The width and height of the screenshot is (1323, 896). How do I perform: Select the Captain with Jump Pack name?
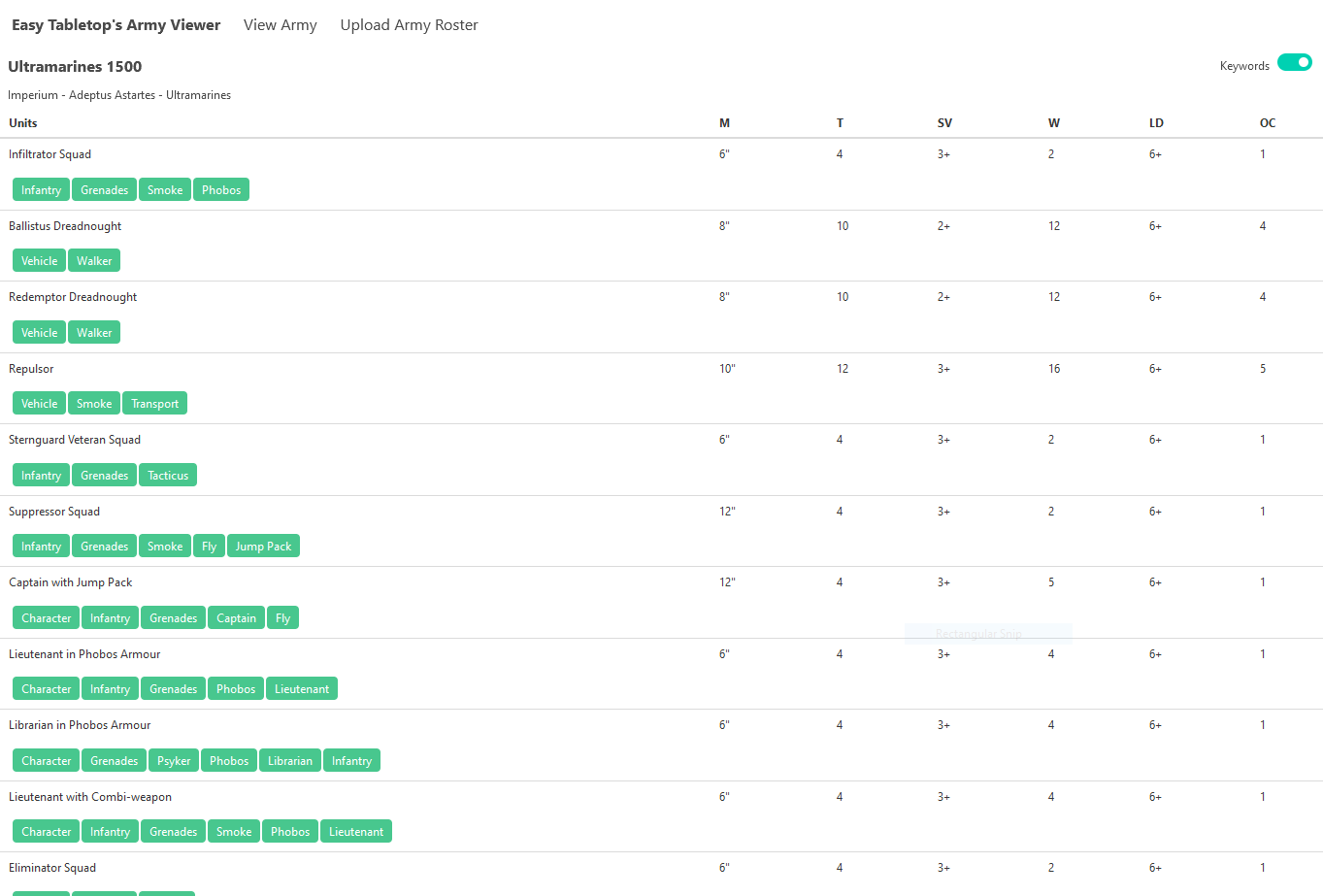pos(71,582)
